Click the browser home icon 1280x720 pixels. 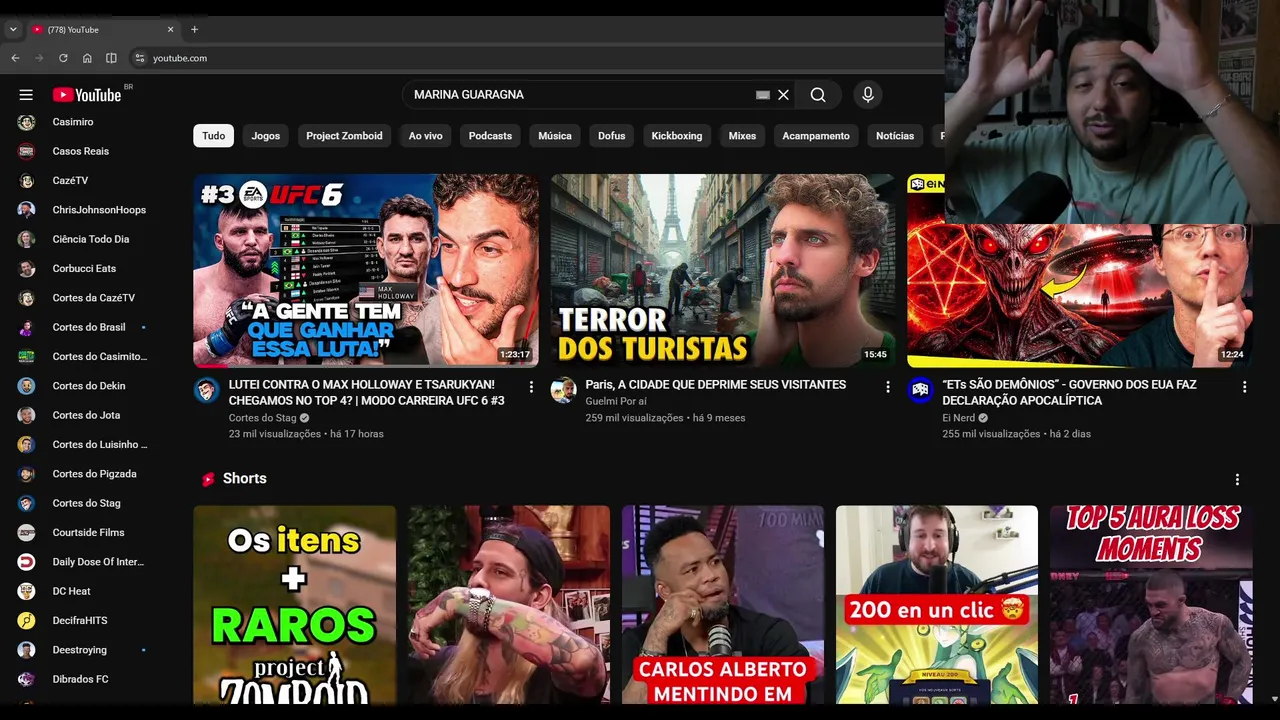[x=87, y=58]
